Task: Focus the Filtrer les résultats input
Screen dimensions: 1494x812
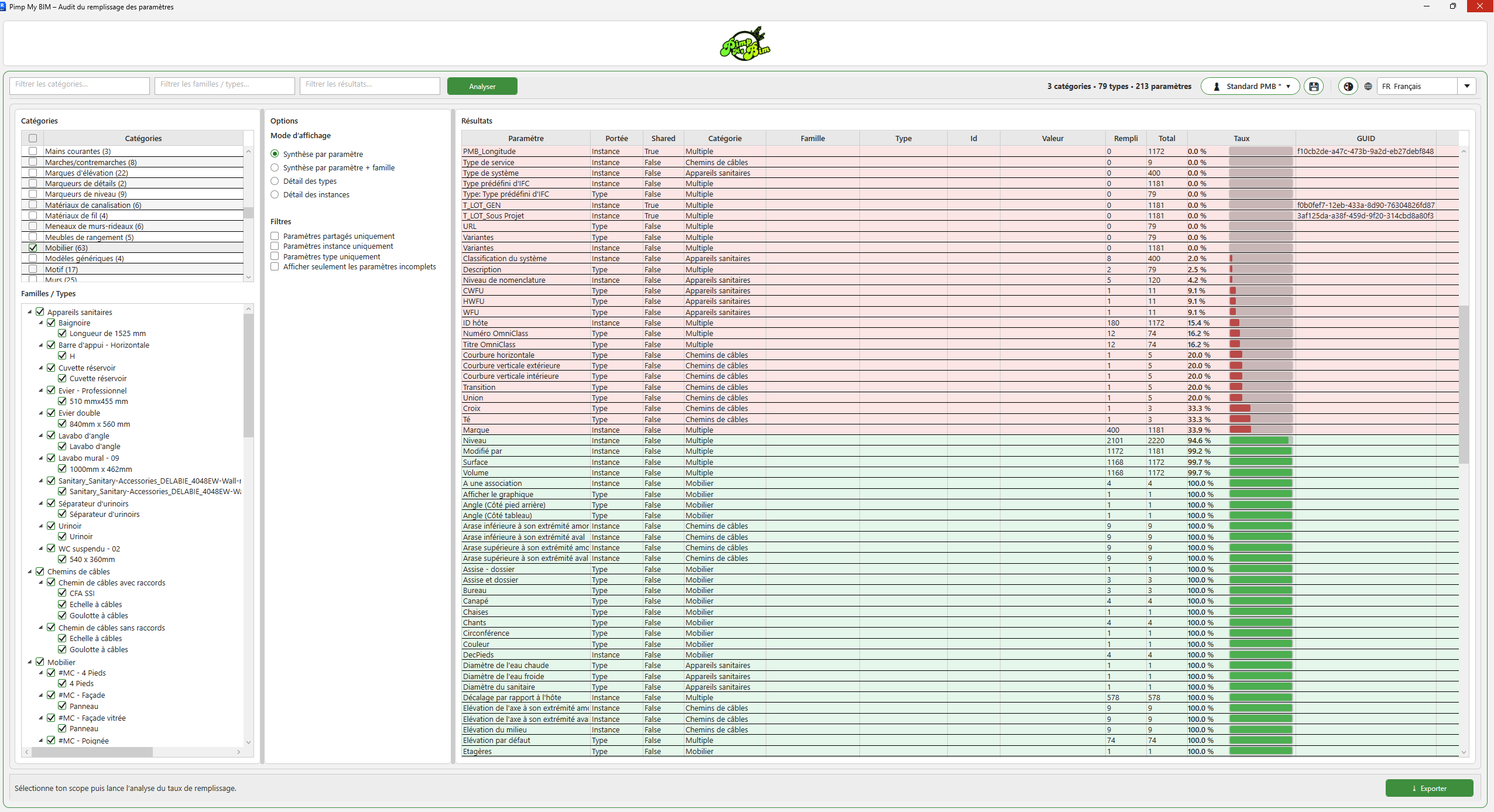Action: 370,85
